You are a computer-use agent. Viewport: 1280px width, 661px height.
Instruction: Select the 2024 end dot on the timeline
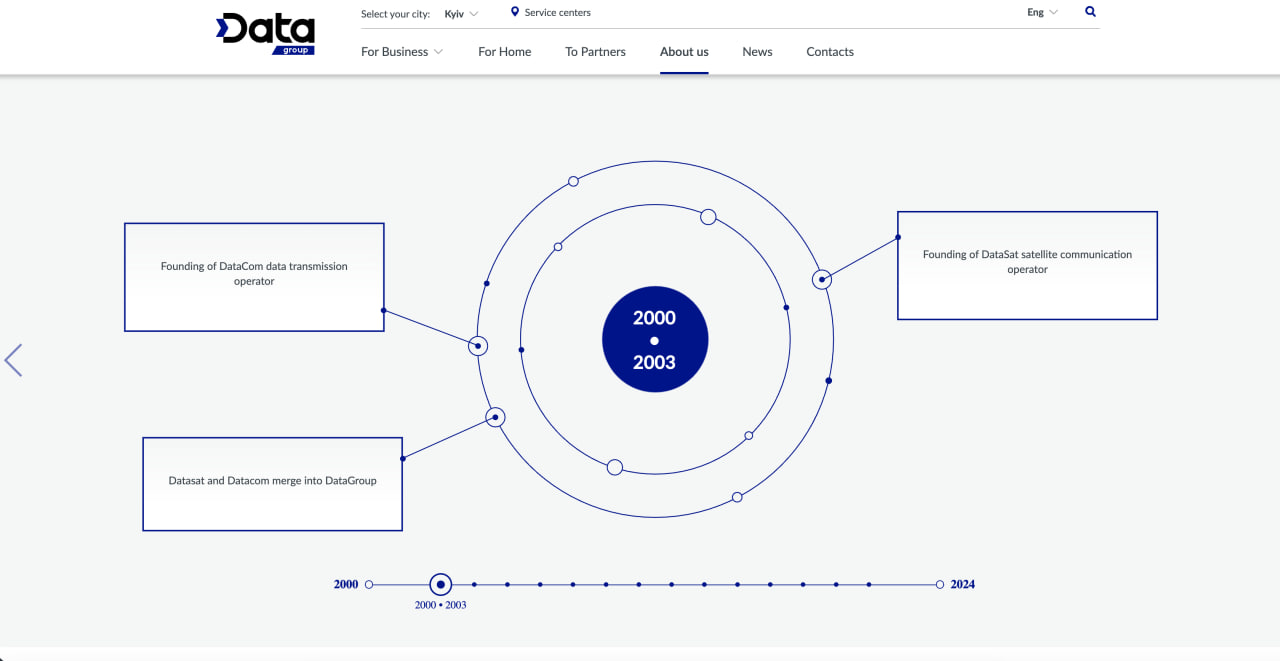[939, 583]
